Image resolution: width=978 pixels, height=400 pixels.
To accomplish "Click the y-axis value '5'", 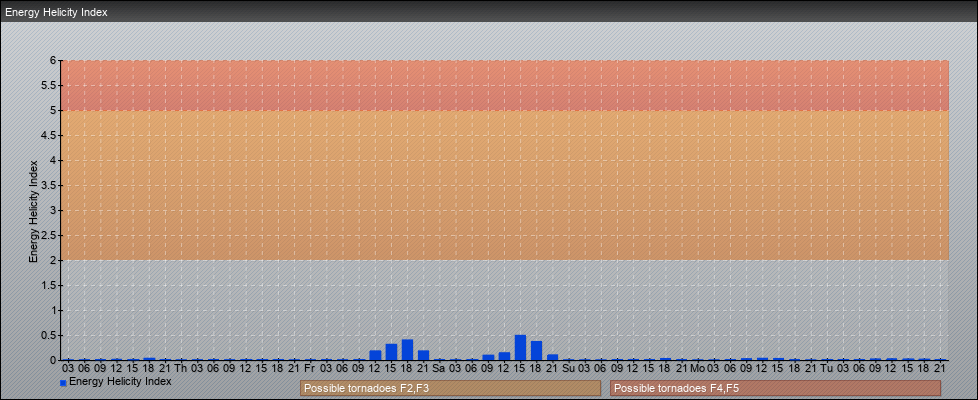I will point(54,110).
